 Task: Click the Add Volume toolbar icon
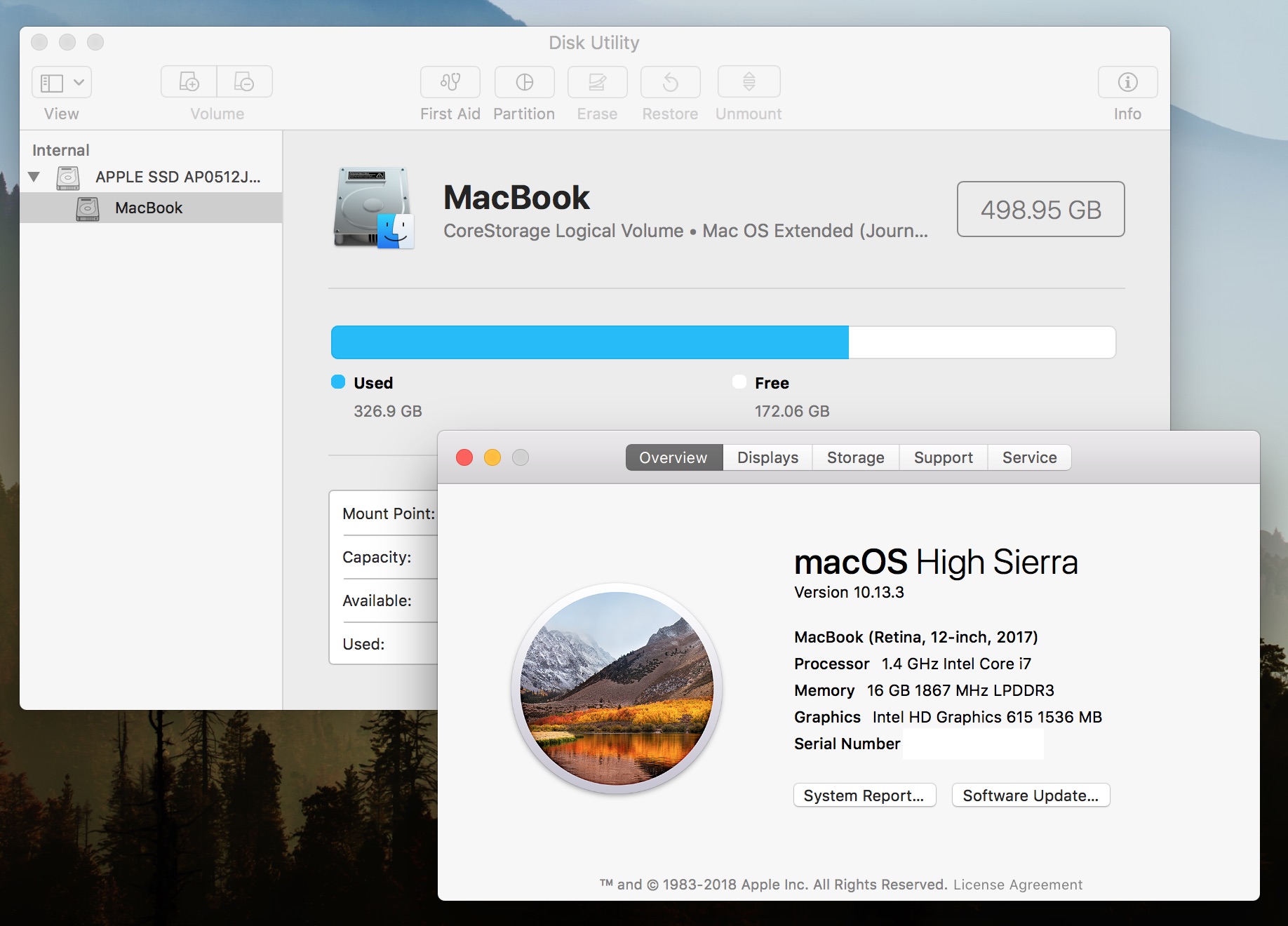tap(189, 82)
